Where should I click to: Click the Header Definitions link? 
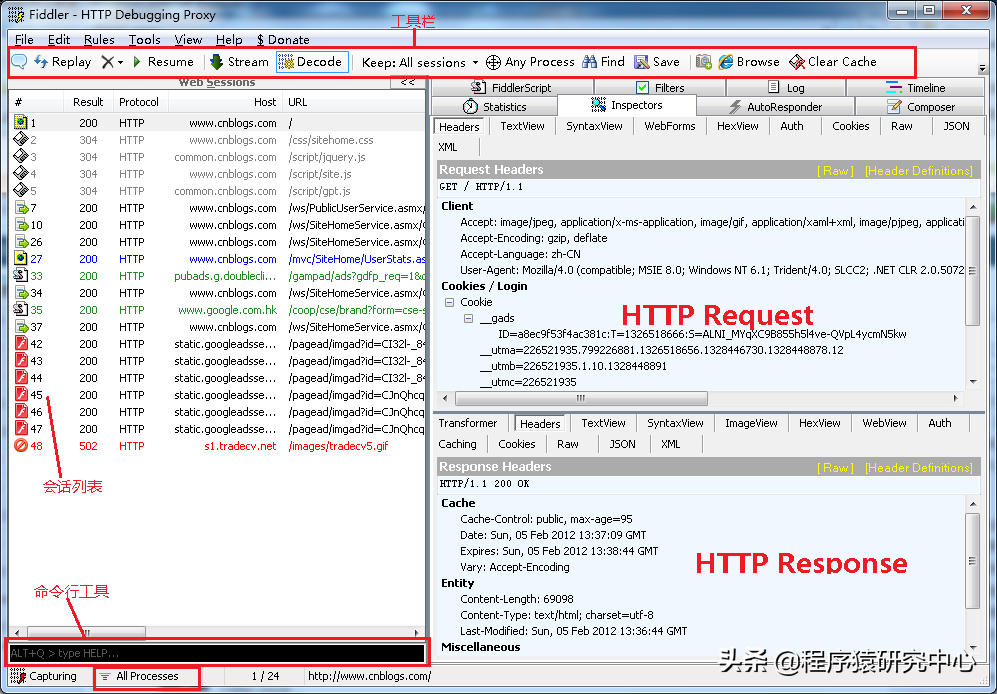[x=918, y=170]
